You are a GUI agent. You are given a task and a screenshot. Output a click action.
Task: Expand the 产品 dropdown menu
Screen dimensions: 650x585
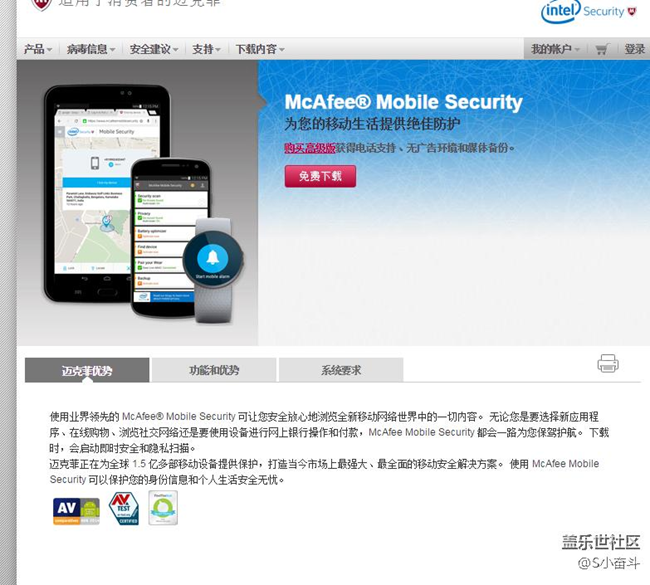(38, 49)
